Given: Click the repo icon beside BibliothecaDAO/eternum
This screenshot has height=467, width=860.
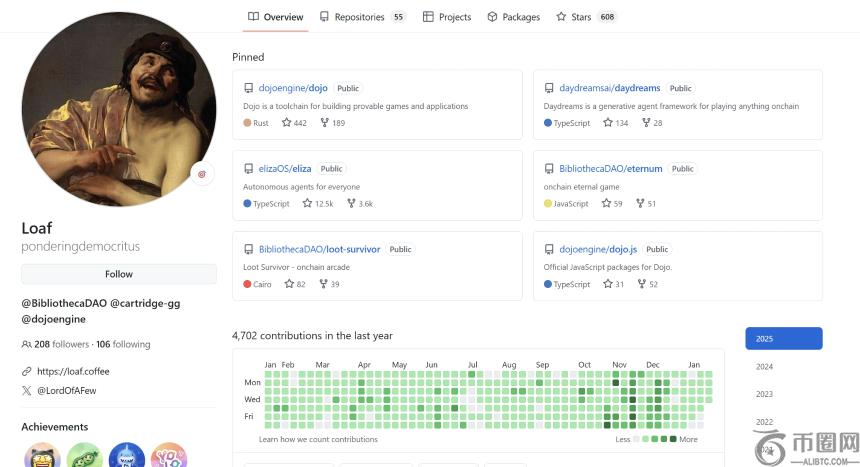Looking at the screenshot, I should tap(548, 168).
